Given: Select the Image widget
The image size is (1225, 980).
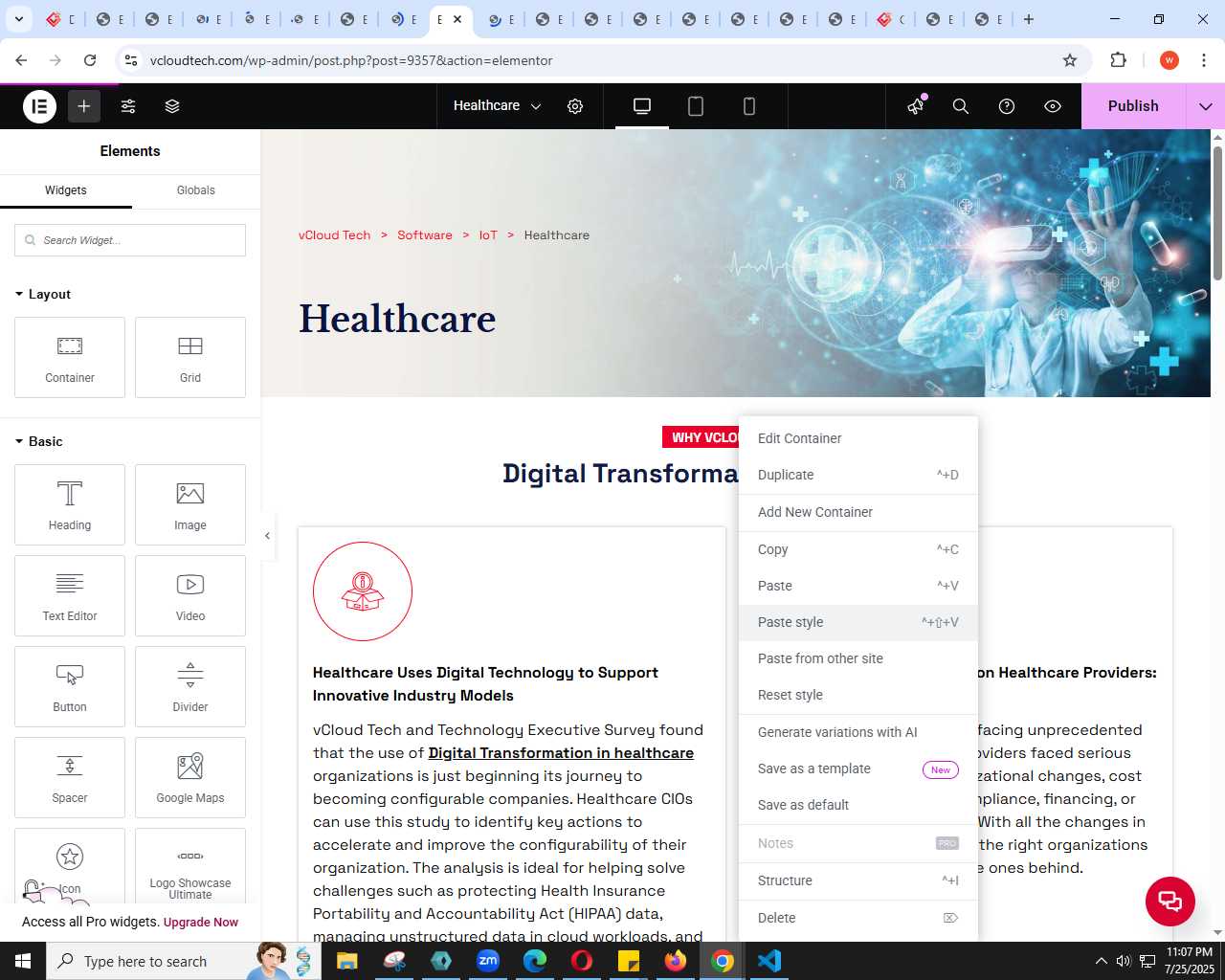Looking at the screenshot, I should click(x=190, y=504).
